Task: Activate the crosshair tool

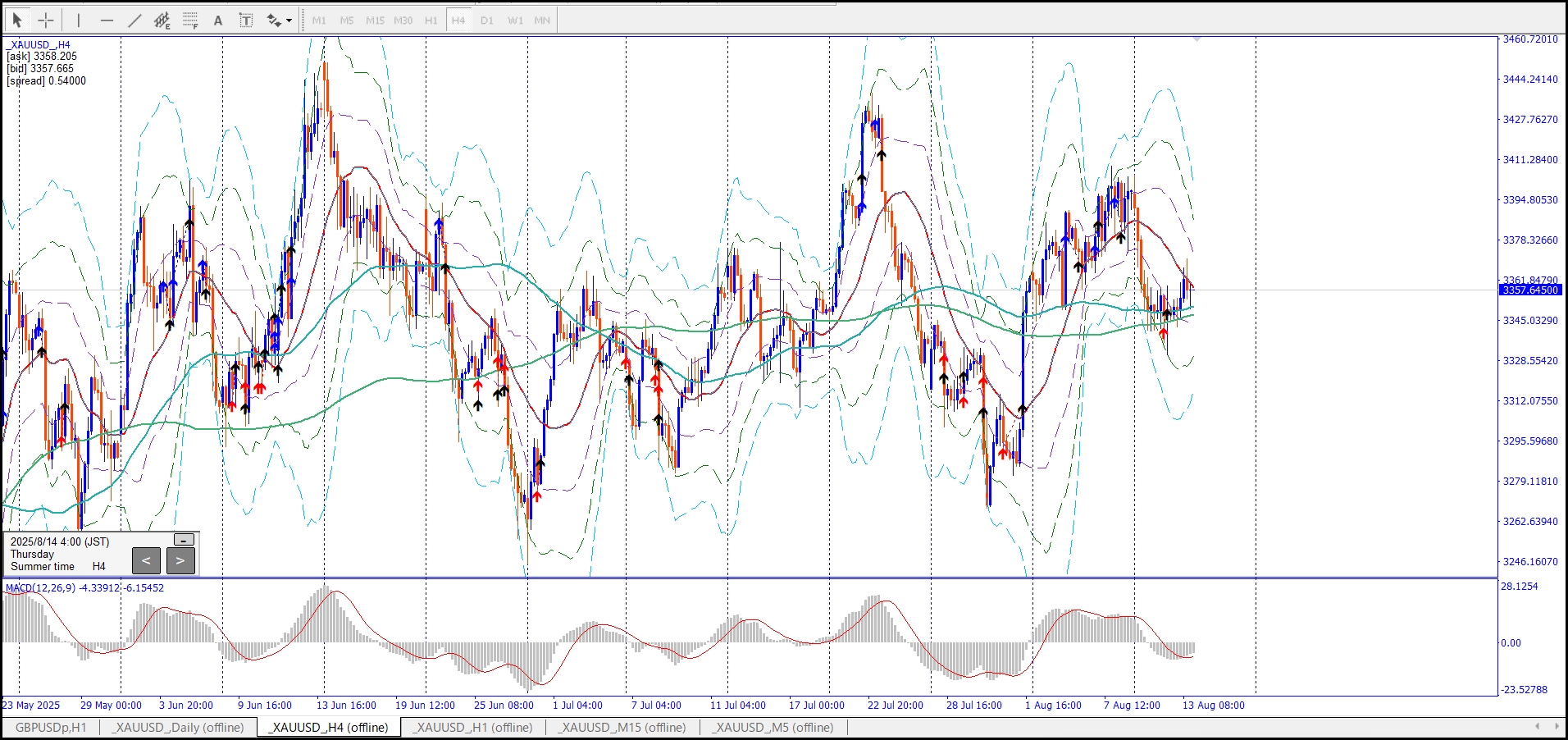Action: [46, 21]
